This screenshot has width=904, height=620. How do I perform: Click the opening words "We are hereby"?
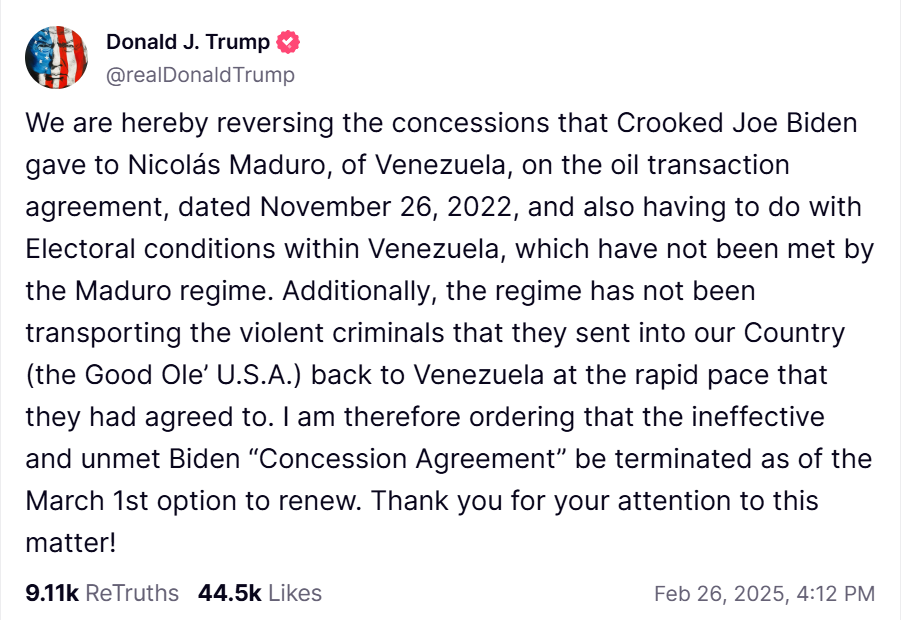point(117,123)
